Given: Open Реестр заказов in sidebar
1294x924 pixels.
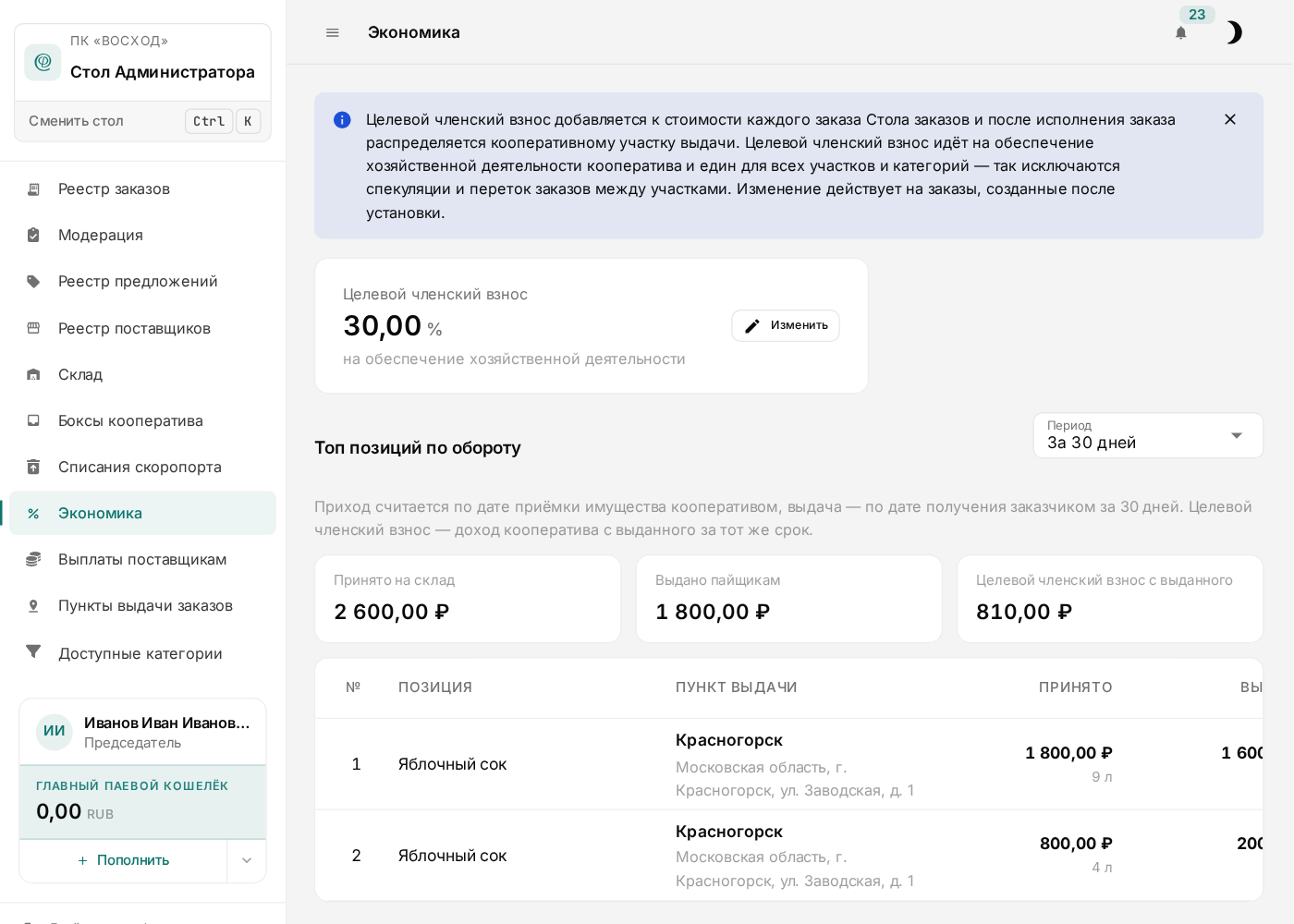Looking at the screenshot, I should tap(142, 188).
